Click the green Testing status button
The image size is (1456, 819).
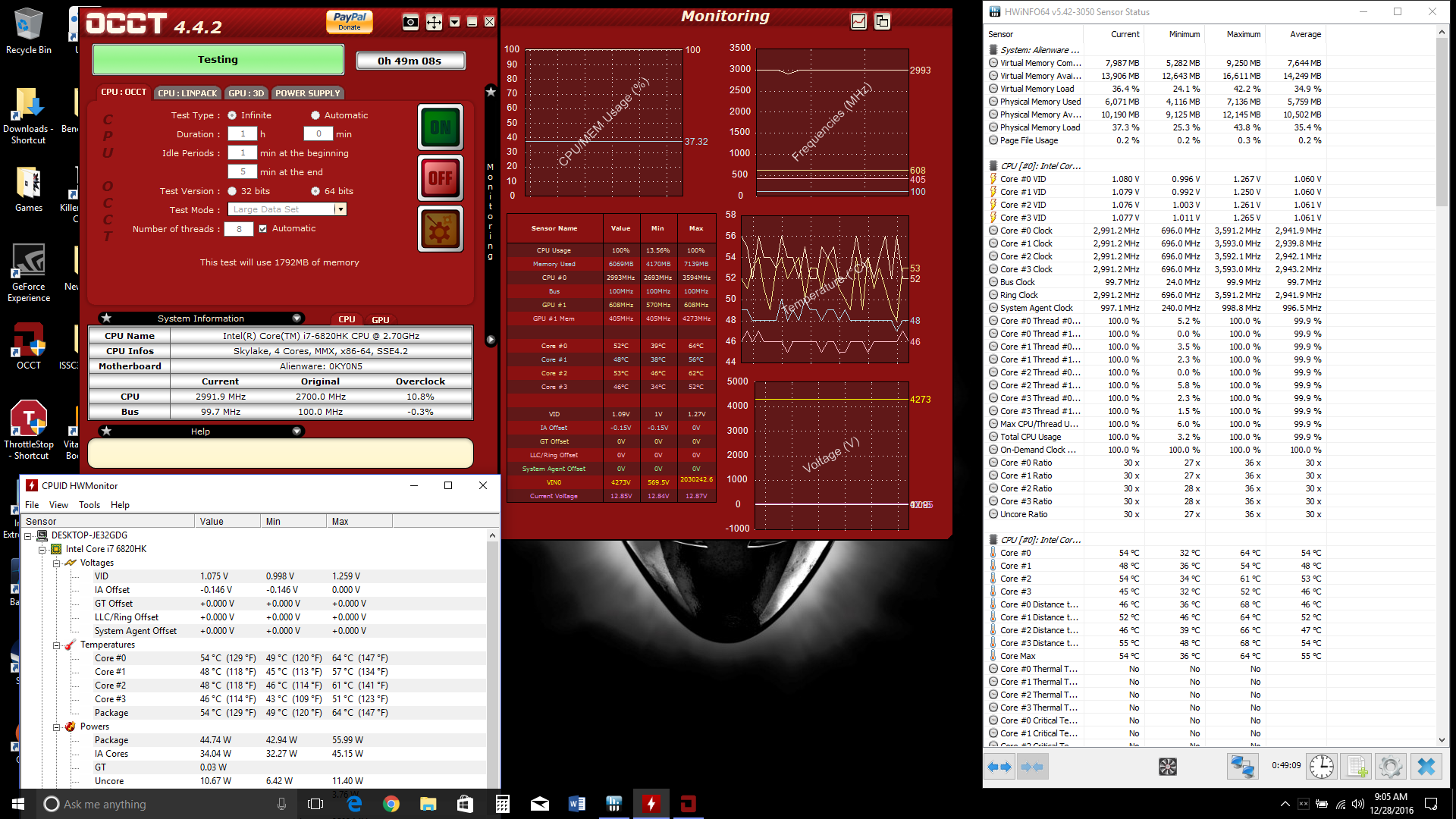[218, 60]
